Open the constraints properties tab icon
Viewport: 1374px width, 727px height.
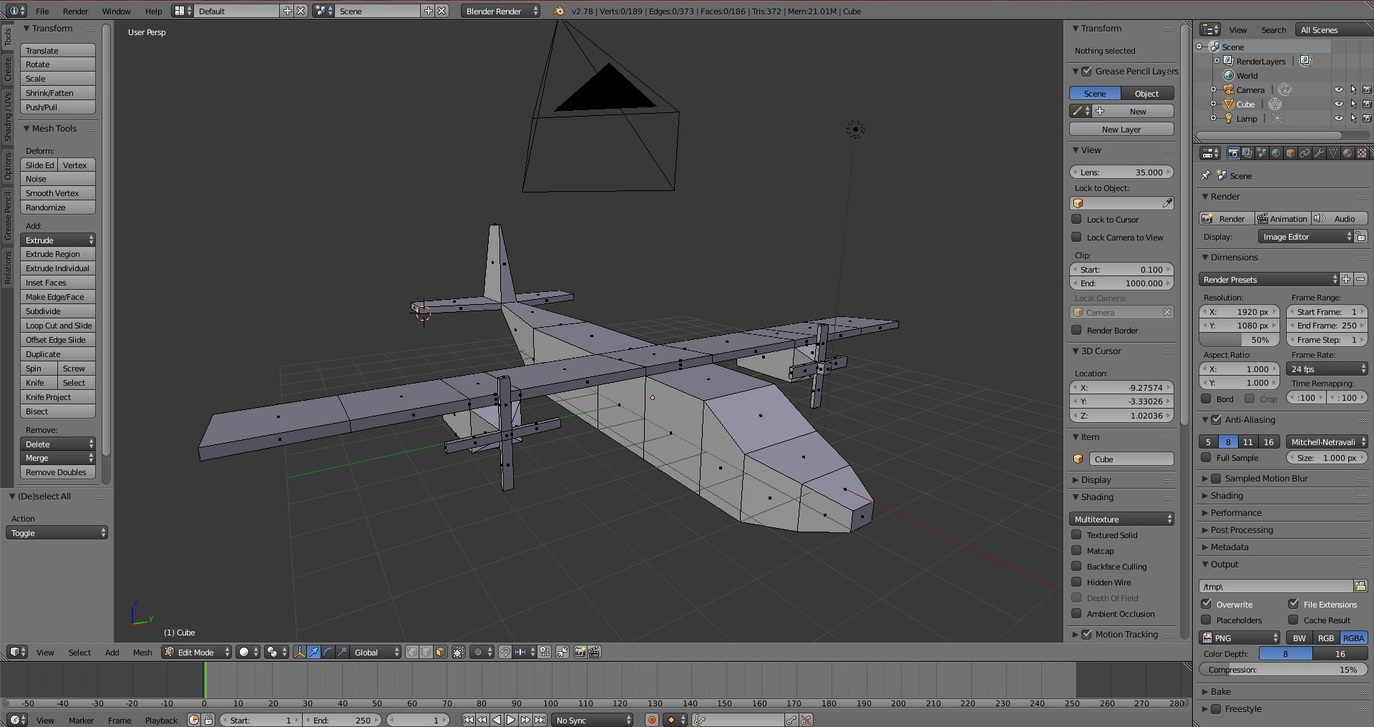click(1305, 153)
